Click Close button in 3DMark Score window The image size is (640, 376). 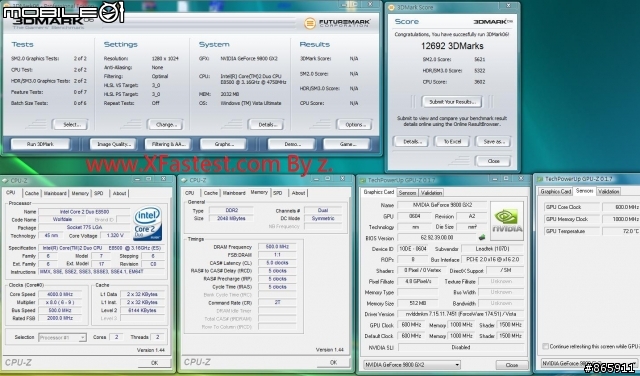493,161
